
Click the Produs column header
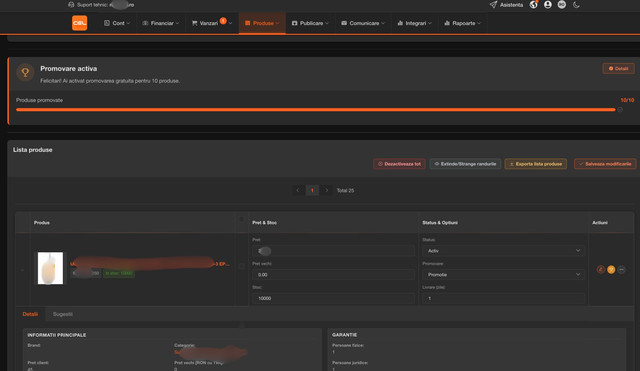click(42, 223)
